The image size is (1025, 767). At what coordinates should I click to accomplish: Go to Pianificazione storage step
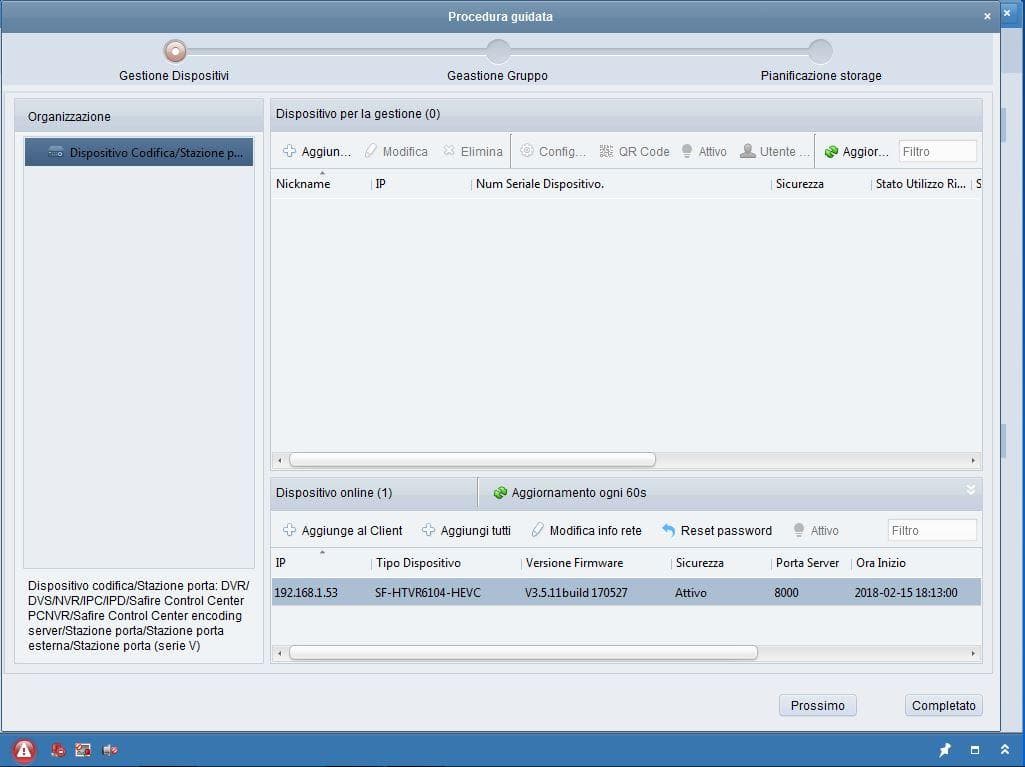click(820, 51)
